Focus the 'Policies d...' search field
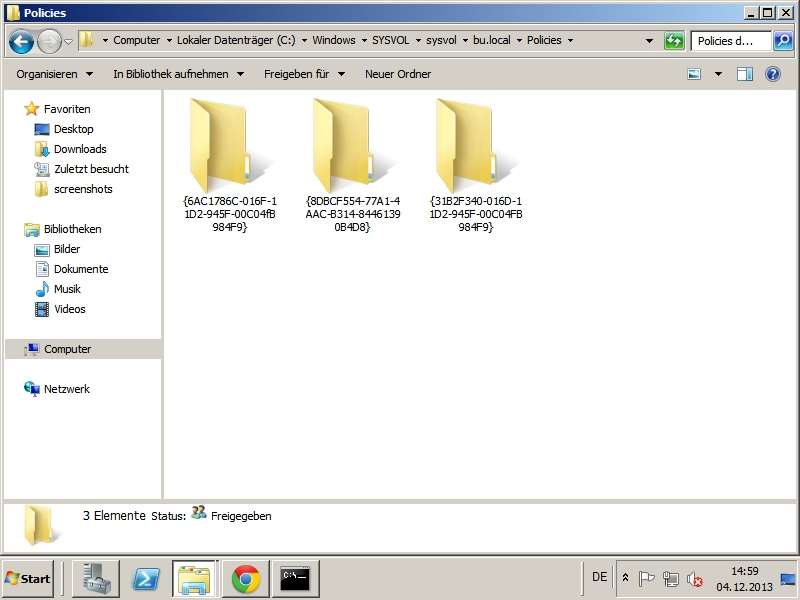The height and width of the screenshot is (600, 800). 731,41
